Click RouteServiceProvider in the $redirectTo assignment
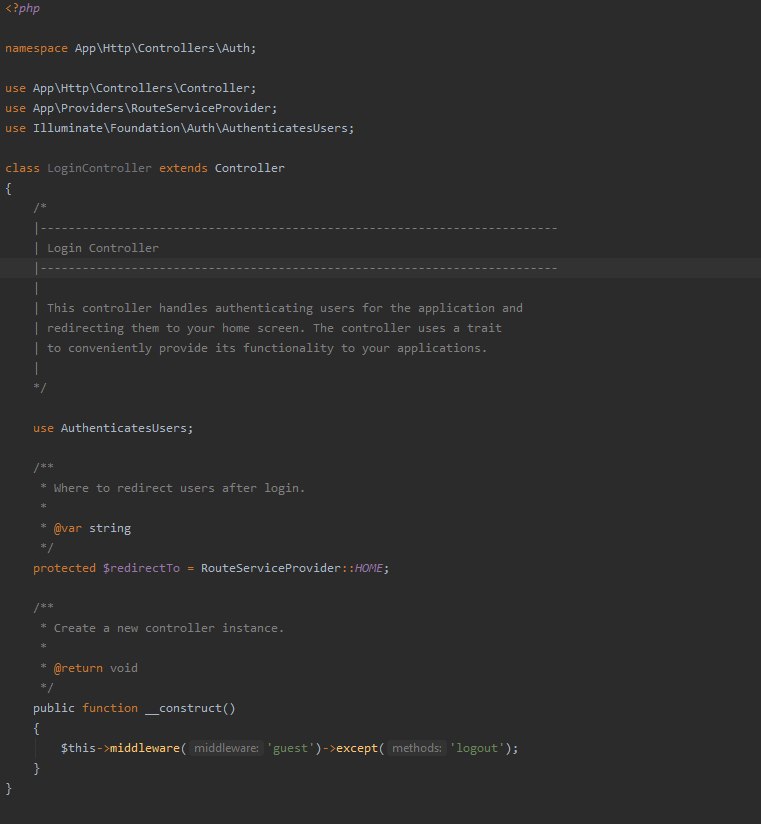Viewport: 761px width, 824px height. pyautogui.click(x=271, y=568)
